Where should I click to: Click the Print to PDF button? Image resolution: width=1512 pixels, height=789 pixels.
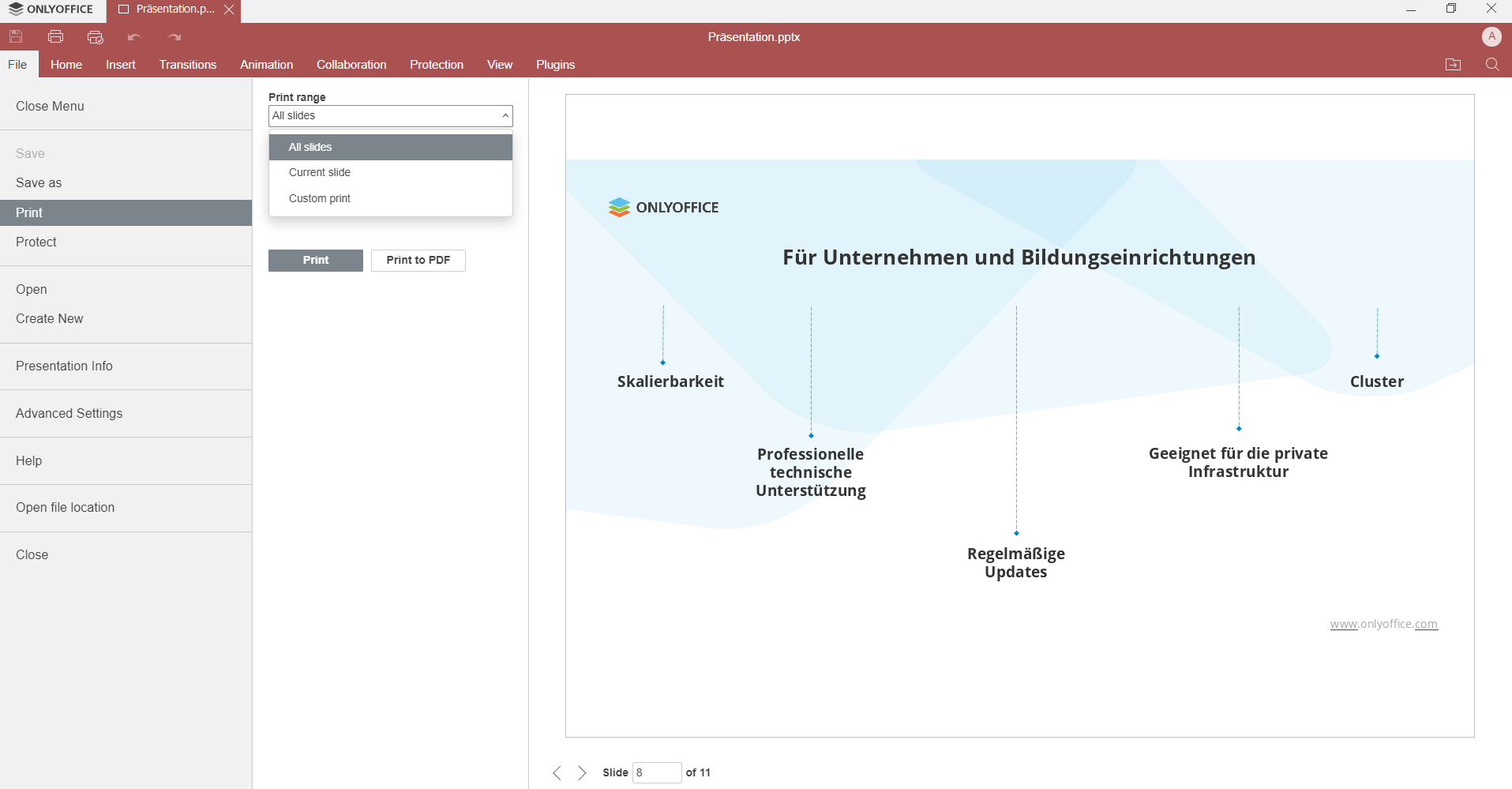418,260
